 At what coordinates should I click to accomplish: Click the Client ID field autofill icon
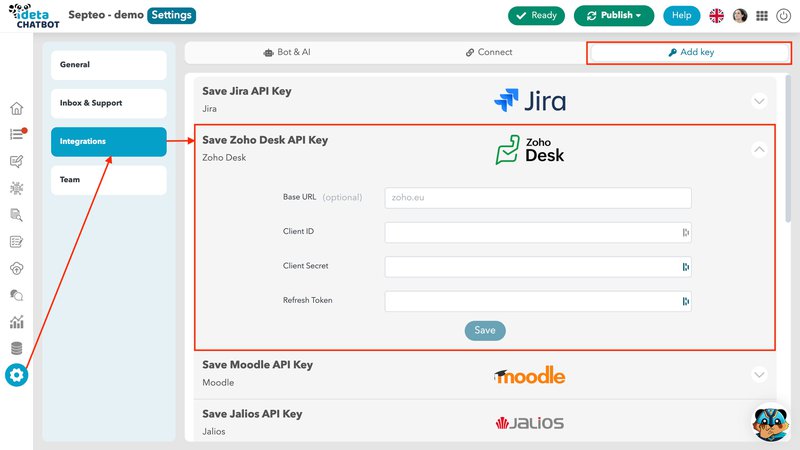686,233
